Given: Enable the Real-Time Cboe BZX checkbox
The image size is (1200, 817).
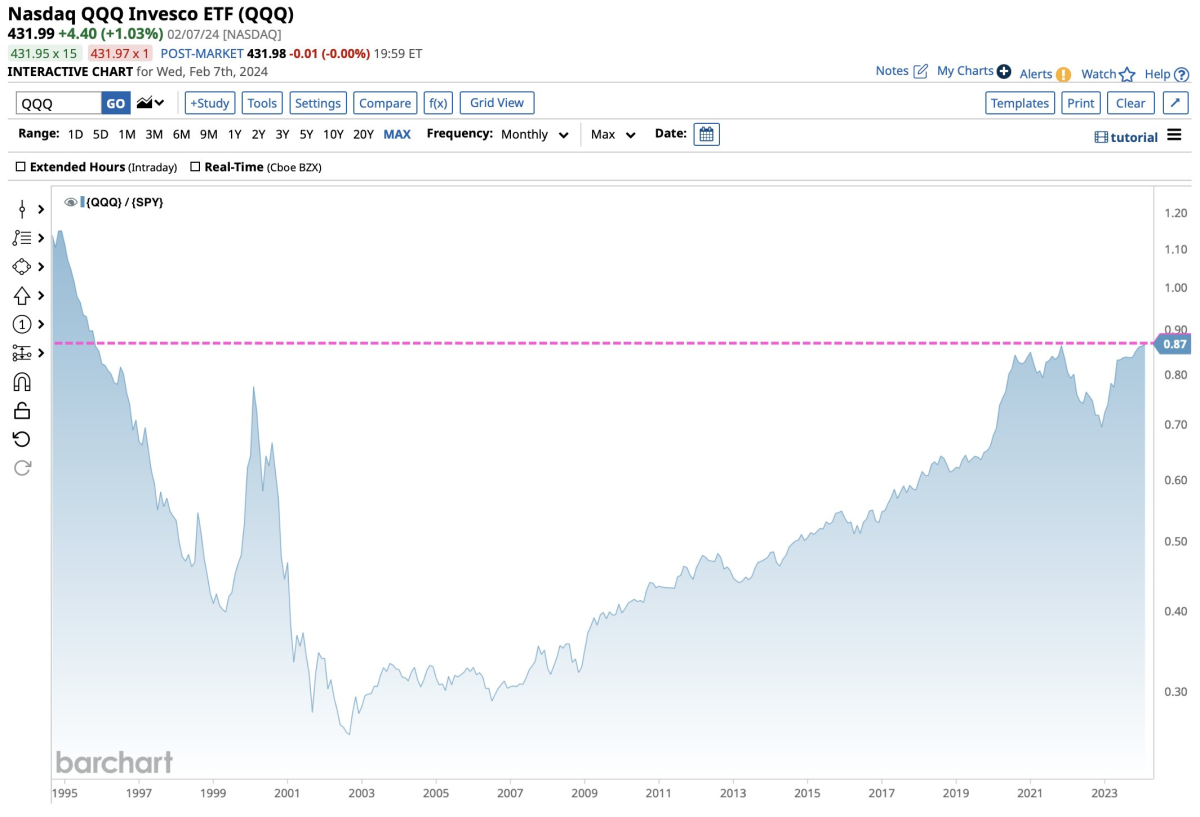Looking at the screenshot, I should (x=195, y=167).
